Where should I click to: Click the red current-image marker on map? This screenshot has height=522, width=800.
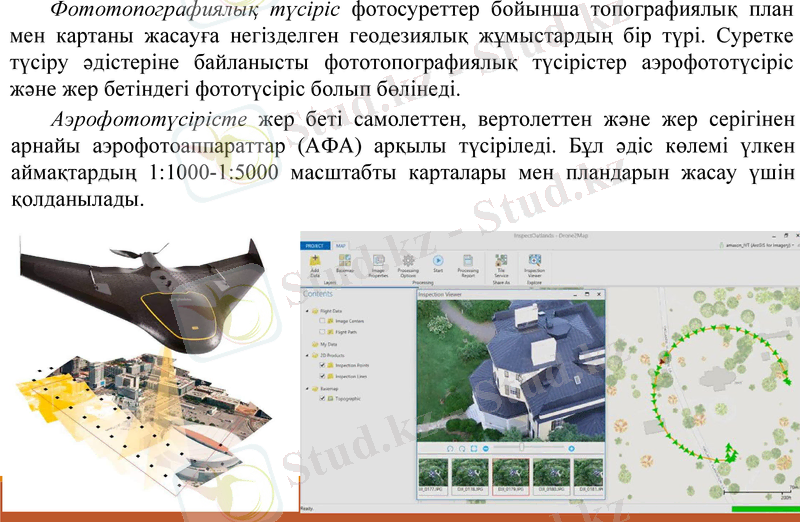[x=662, y=361]
